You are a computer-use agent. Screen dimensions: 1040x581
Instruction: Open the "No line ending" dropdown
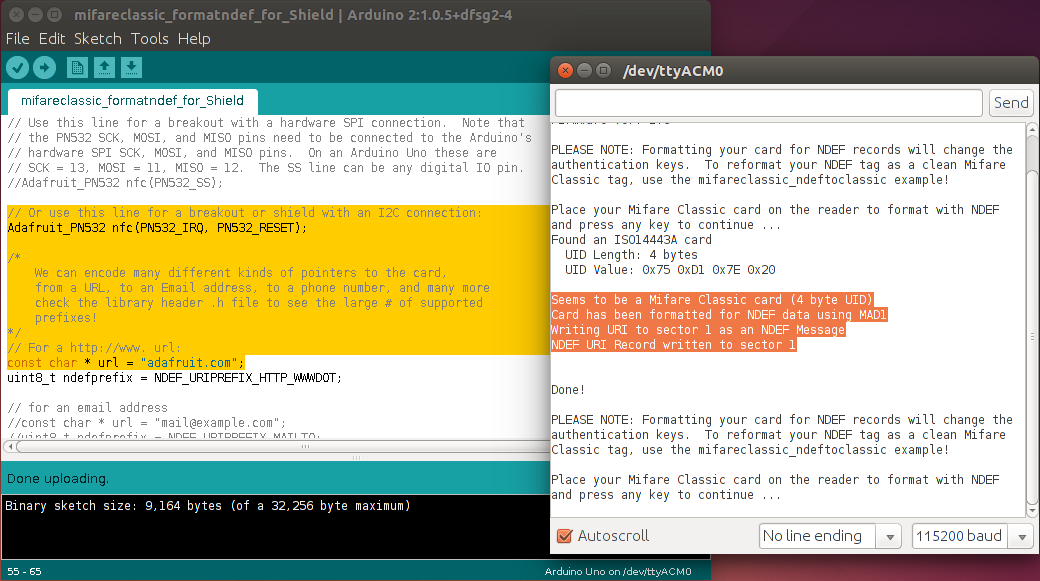point(817,536)
